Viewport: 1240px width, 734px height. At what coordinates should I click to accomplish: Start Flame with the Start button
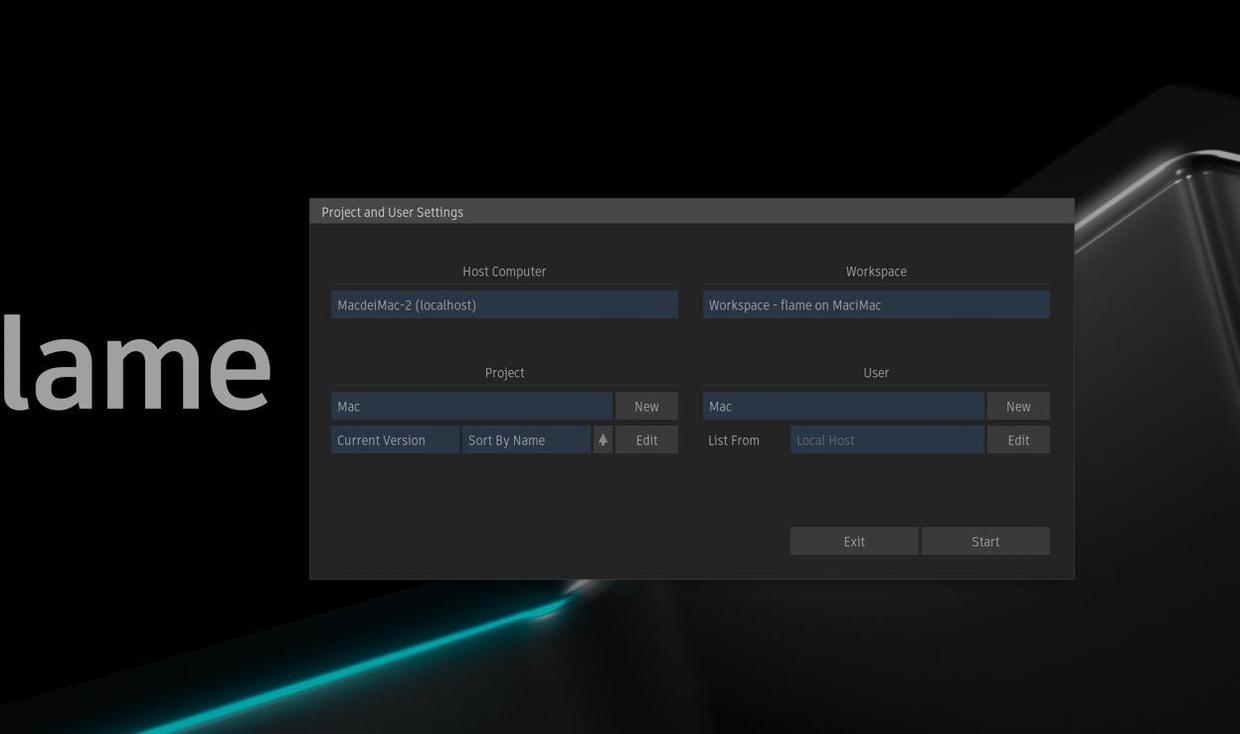coord(985,539)
